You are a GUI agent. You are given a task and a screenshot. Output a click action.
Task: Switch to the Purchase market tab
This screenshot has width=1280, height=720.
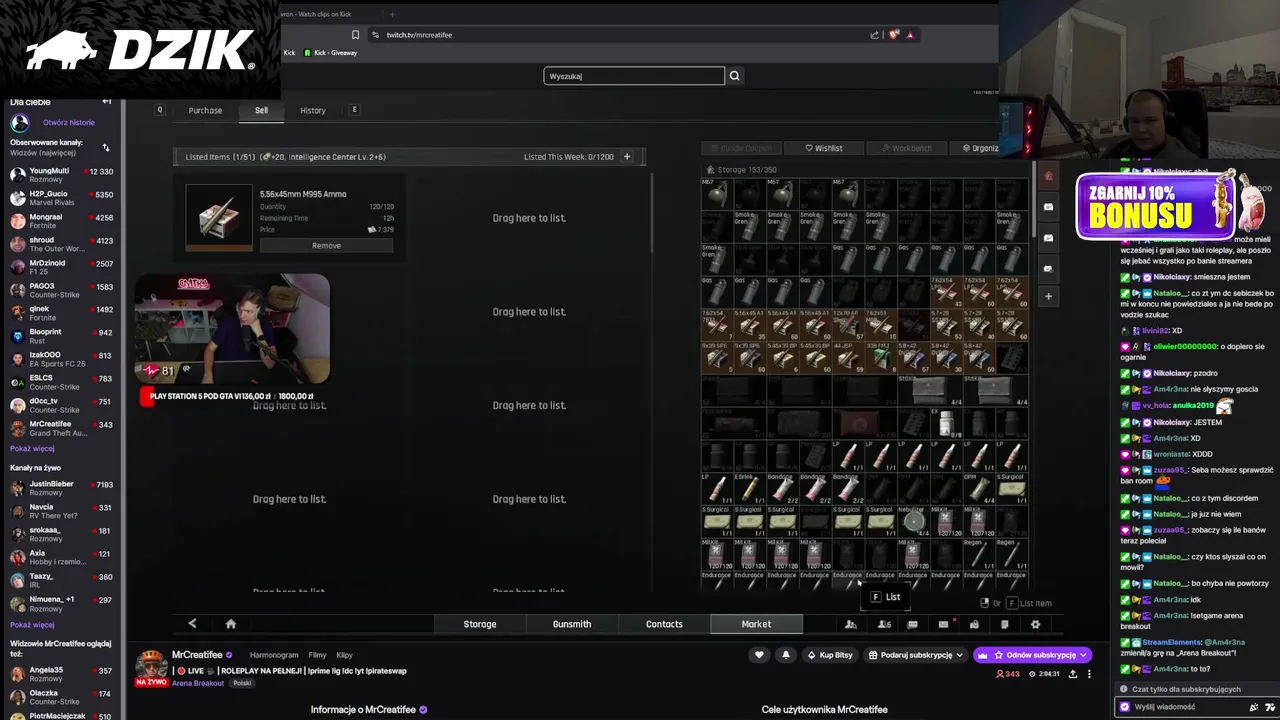coord(205,110)
